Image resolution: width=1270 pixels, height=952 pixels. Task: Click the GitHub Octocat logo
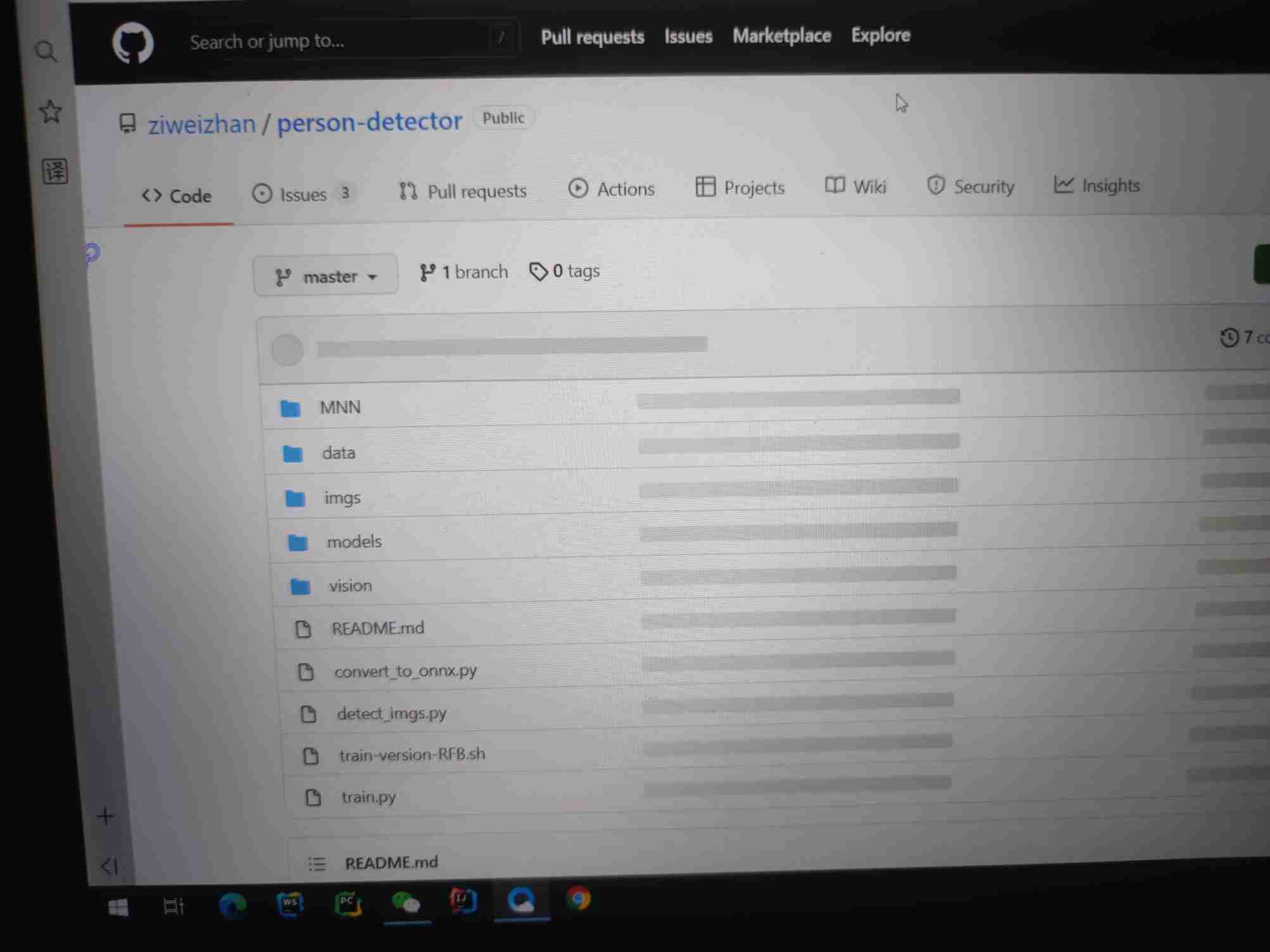click(133, 43)
